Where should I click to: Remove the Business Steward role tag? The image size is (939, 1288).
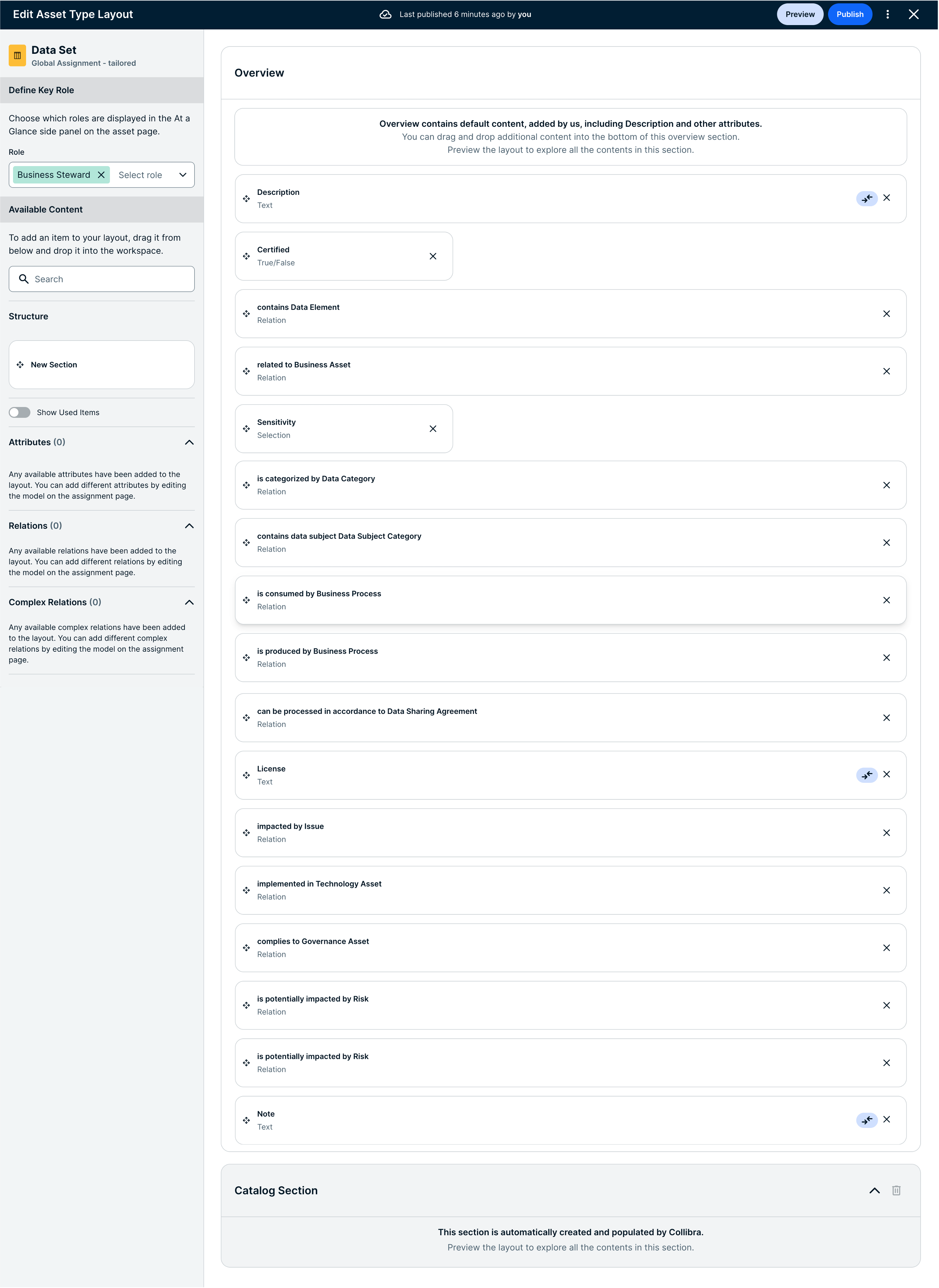point(101,175)
